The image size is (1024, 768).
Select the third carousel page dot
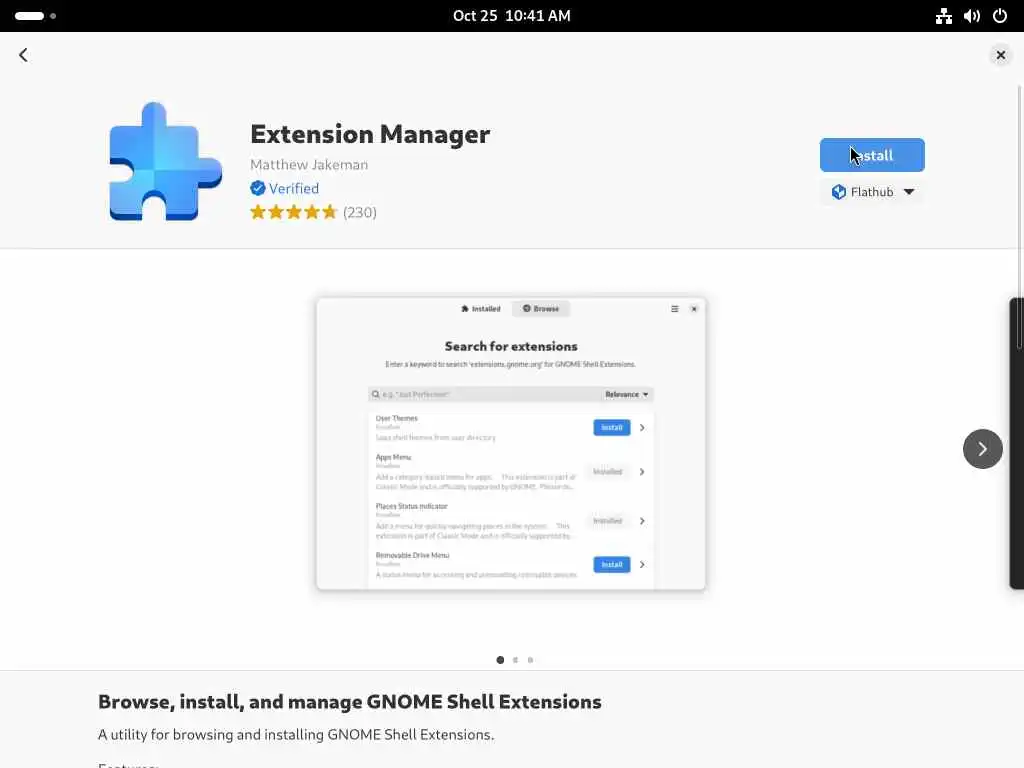(530, 660)
